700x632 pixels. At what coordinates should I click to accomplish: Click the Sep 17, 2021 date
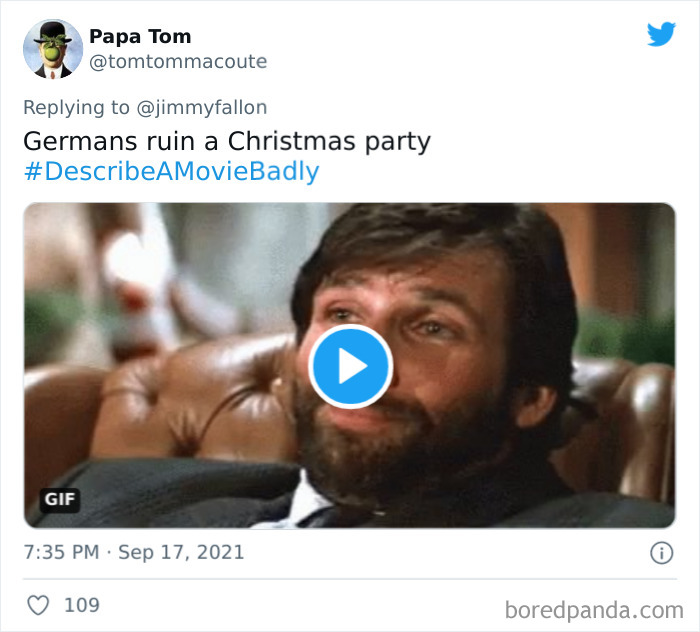181,552
